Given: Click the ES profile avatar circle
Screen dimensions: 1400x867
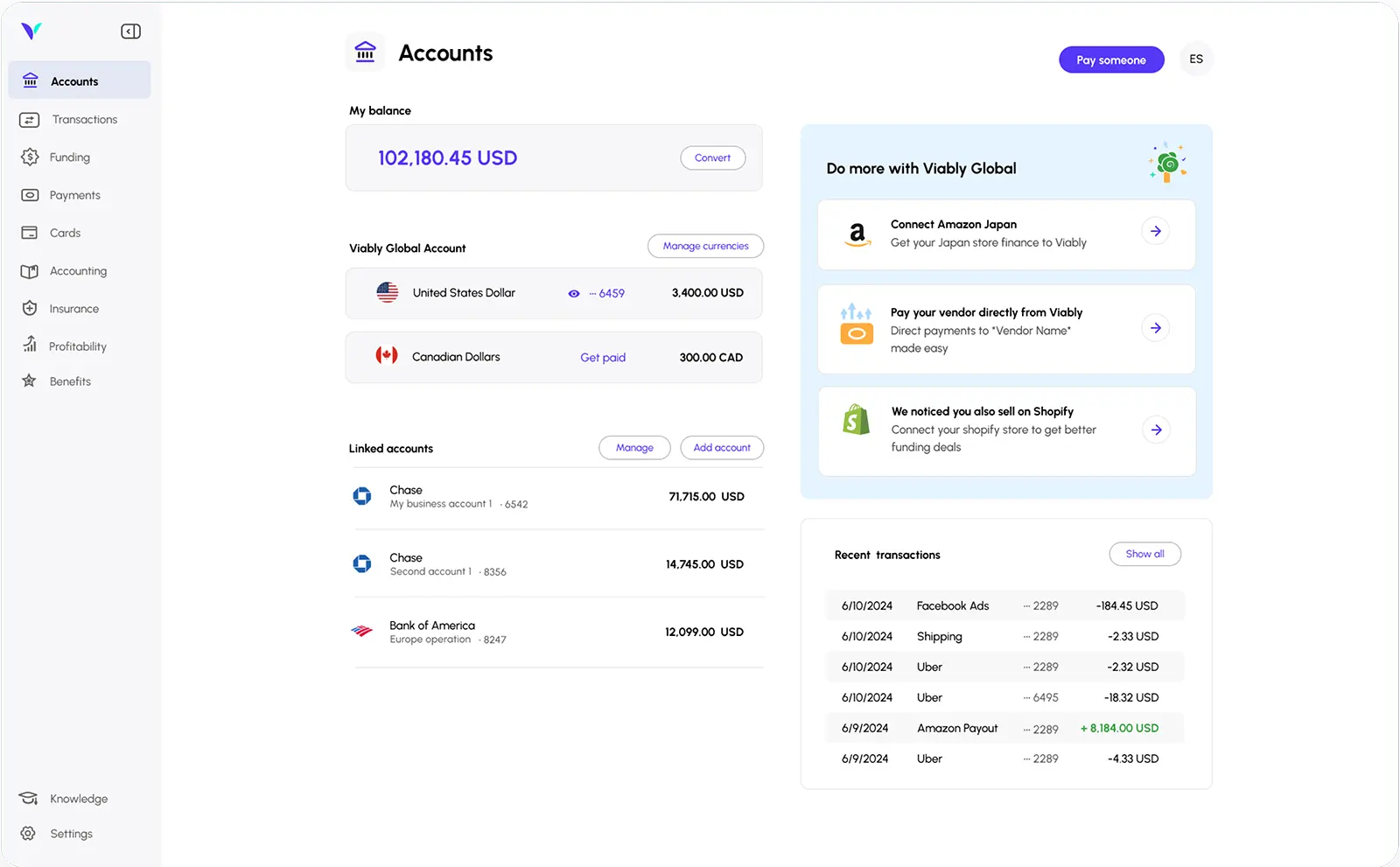Looking at the screenshot, I should click(x=1195, y=59).
